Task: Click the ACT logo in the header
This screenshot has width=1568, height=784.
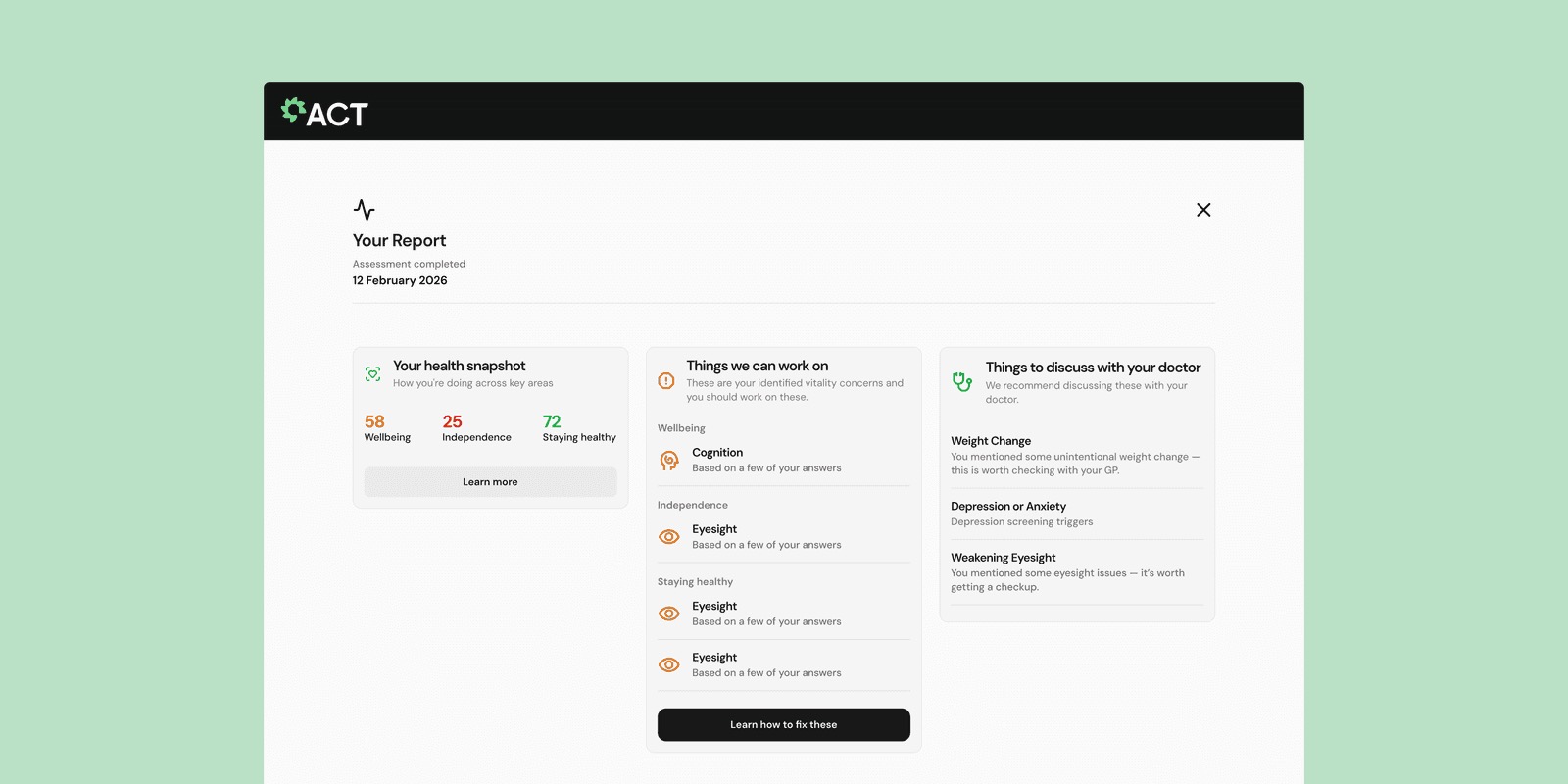Action: click(324, 113)
